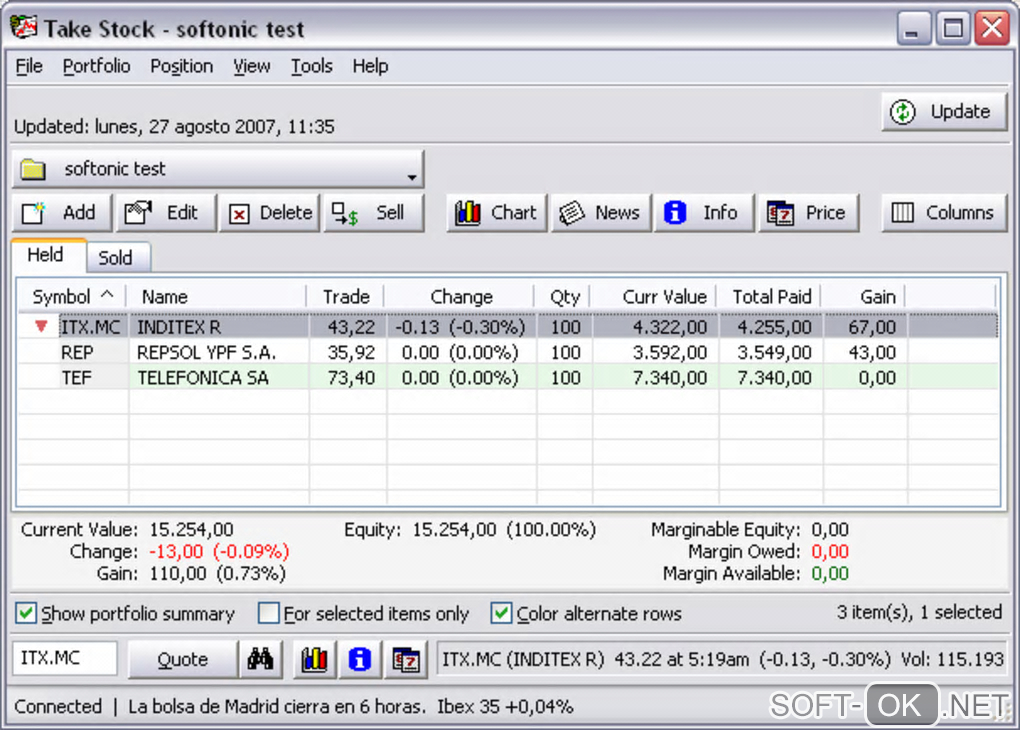The width and height of the screenshot is (1020, 730).
Task: Sort by Name column header
Action: pyautogui.click(x=217, y=297)
